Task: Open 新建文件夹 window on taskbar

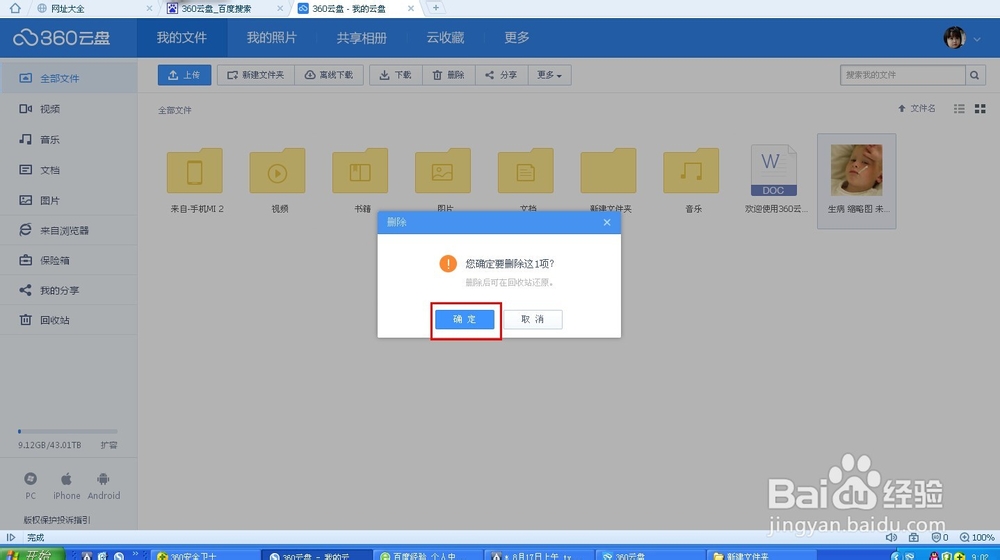Action: pos(762,555)
